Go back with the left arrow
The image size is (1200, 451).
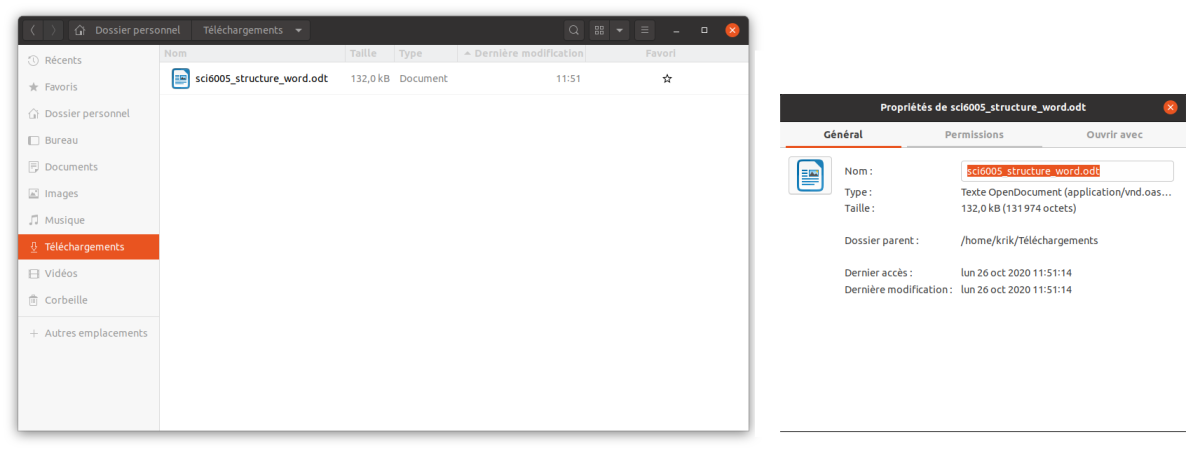(x=32, y=30)
